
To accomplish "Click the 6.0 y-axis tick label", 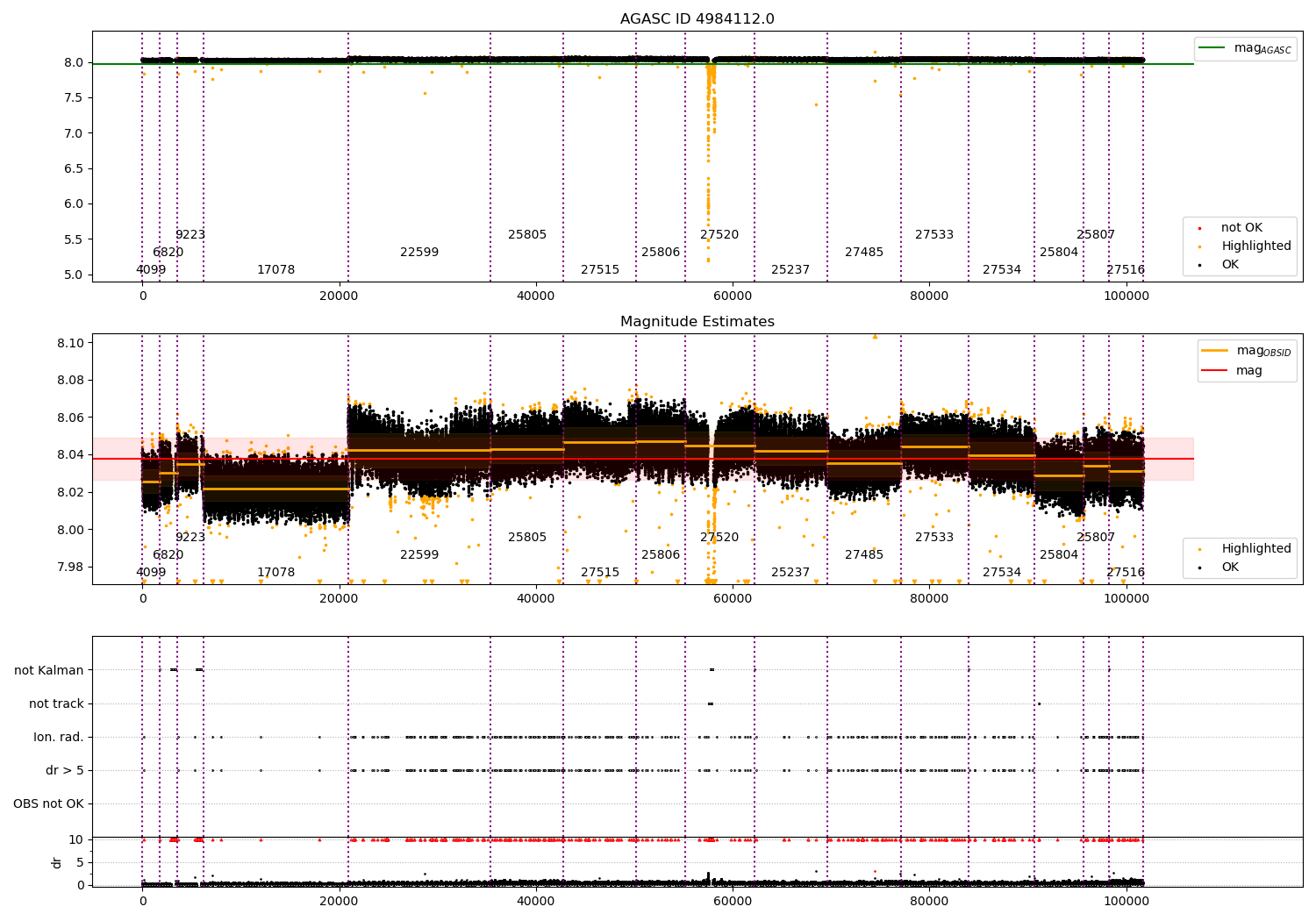I will pyautogui.click(x=74, y=203).
